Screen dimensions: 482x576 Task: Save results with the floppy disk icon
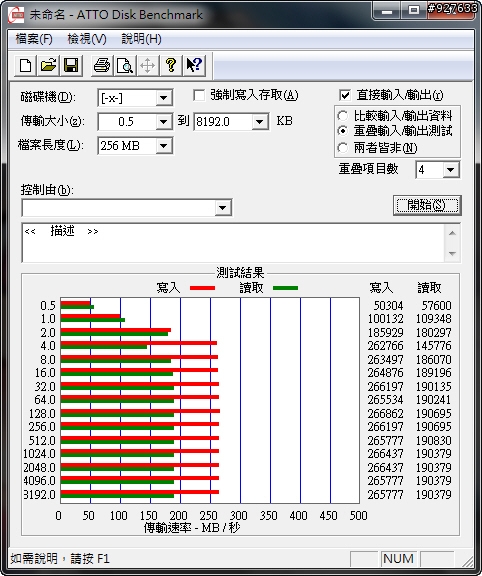click(x=71, y=66)
